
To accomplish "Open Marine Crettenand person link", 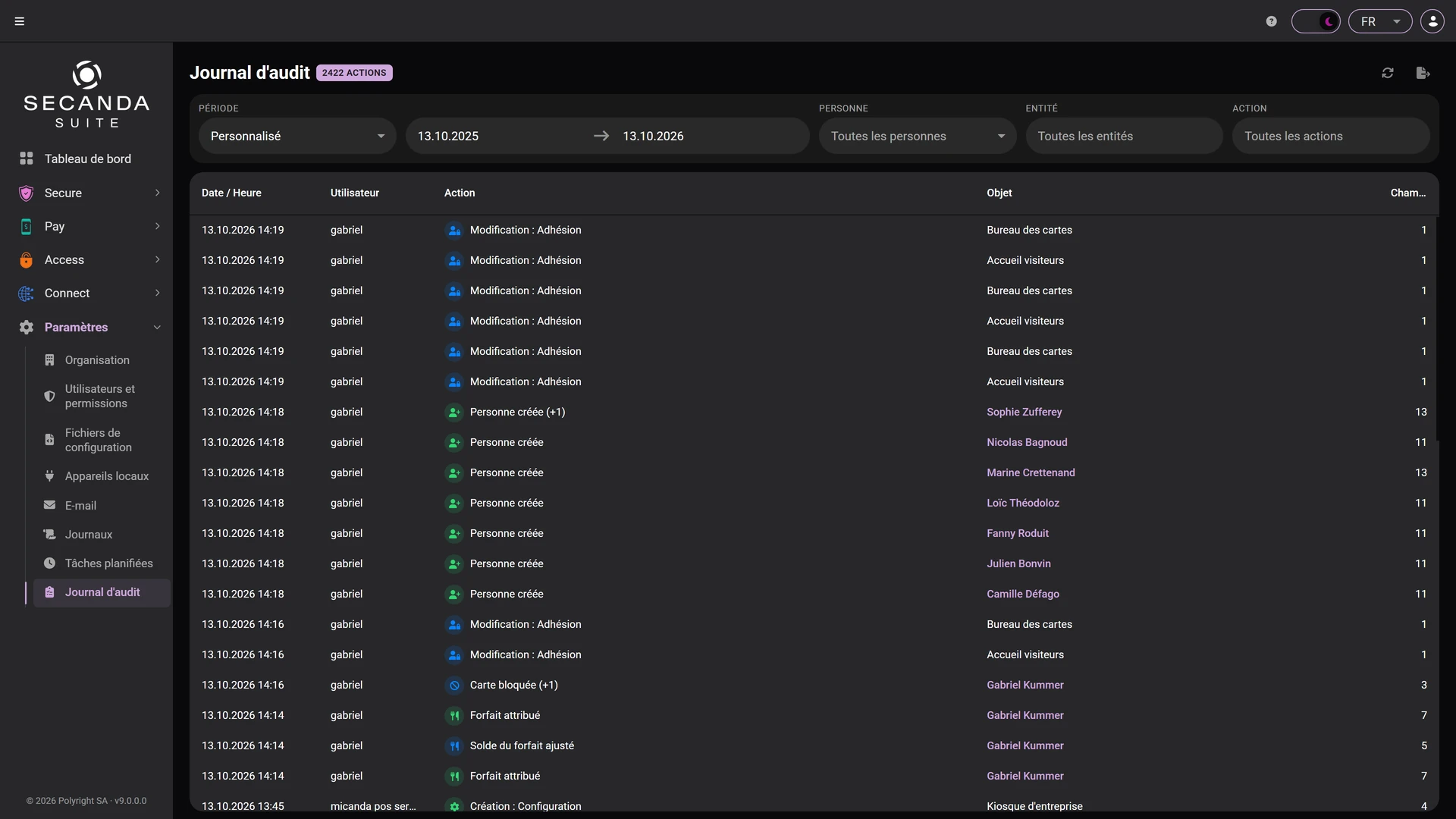I will tap(1031, 472).
